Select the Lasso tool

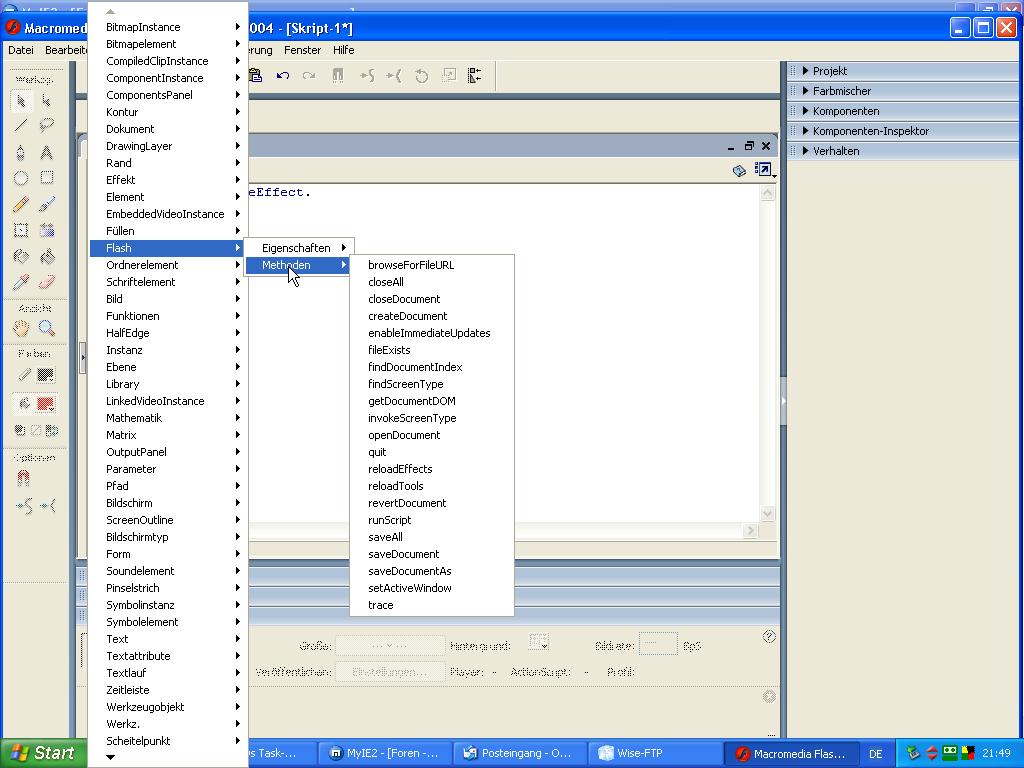pyautogui.click(x=46, y=125)
